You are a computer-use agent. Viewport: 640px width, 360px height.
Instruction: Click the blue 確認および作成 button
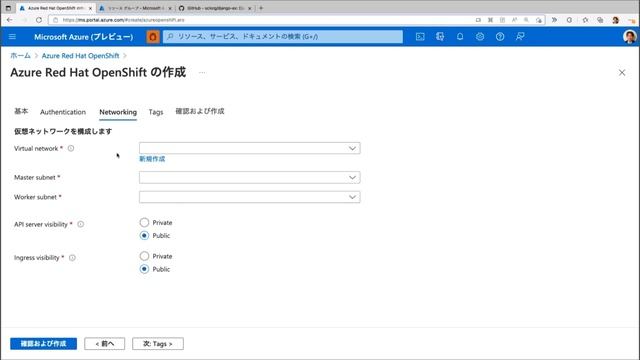click(x=43, y=344)
